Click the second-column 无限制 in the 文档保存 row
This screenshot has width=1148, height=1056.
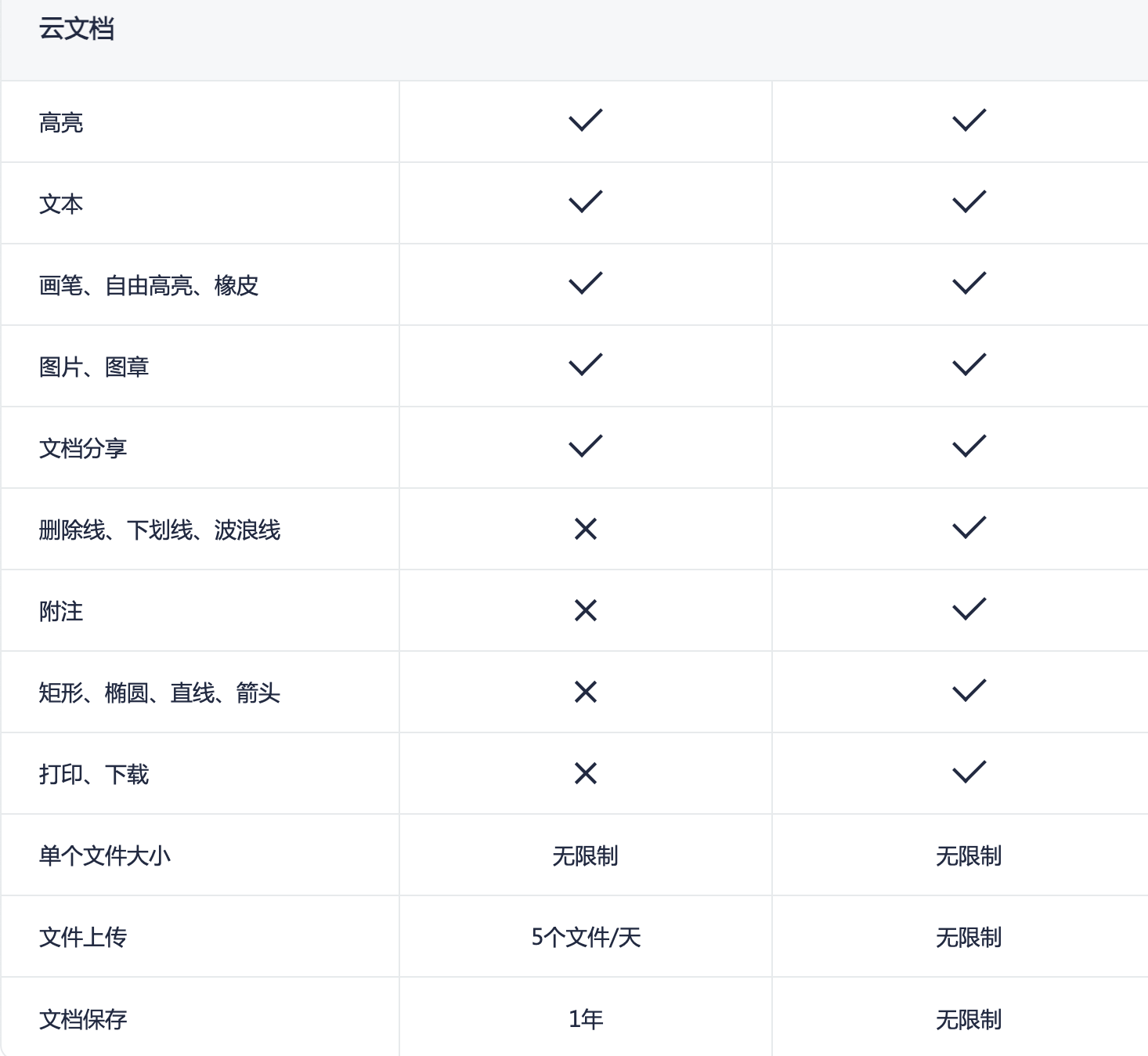pyautogui.click(x=969, y=1019)
